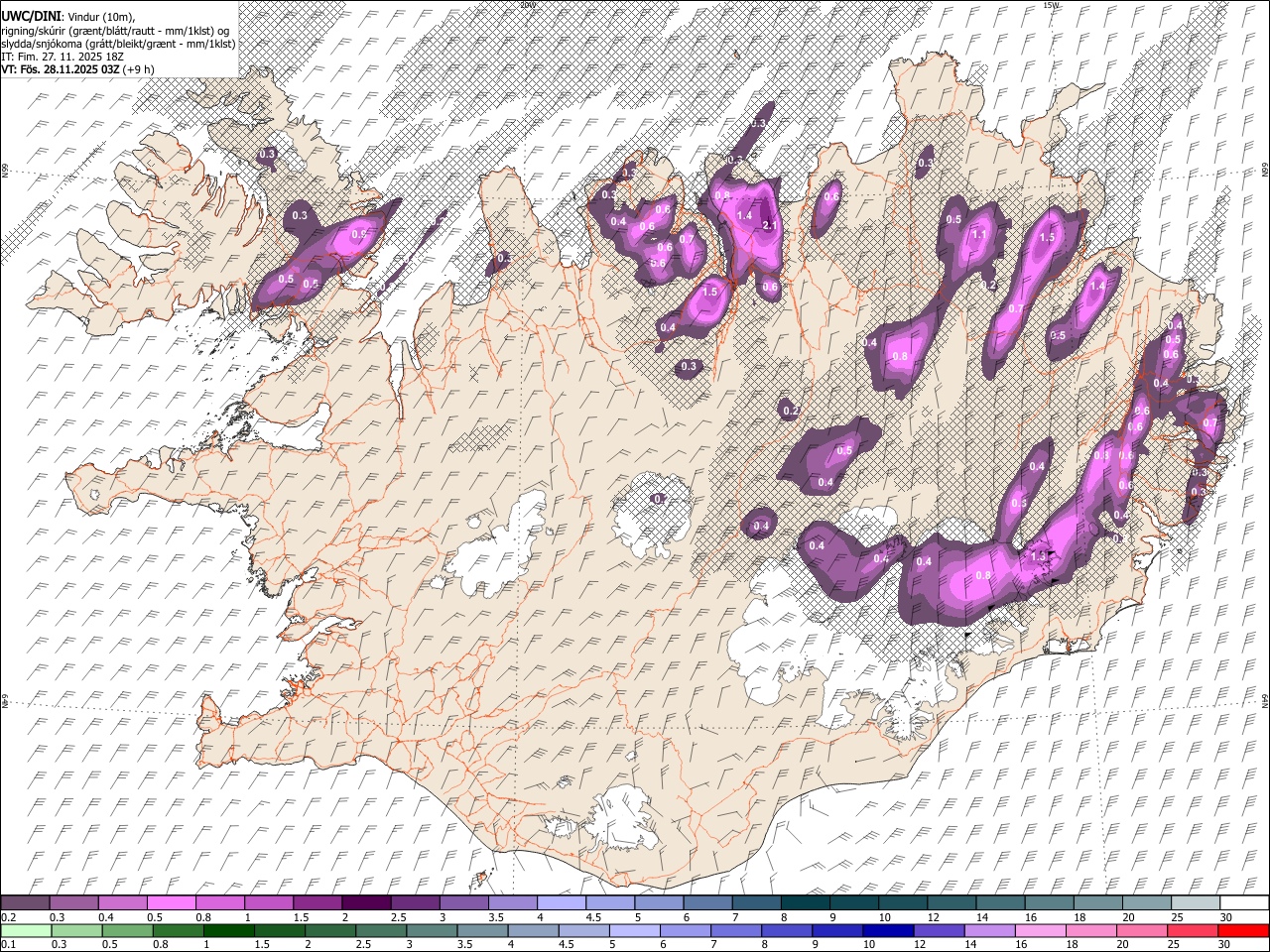Click the 64N latitude label on right edge
The height and width of the screenshot is (952, 1270).
[x=1265, y=700]
